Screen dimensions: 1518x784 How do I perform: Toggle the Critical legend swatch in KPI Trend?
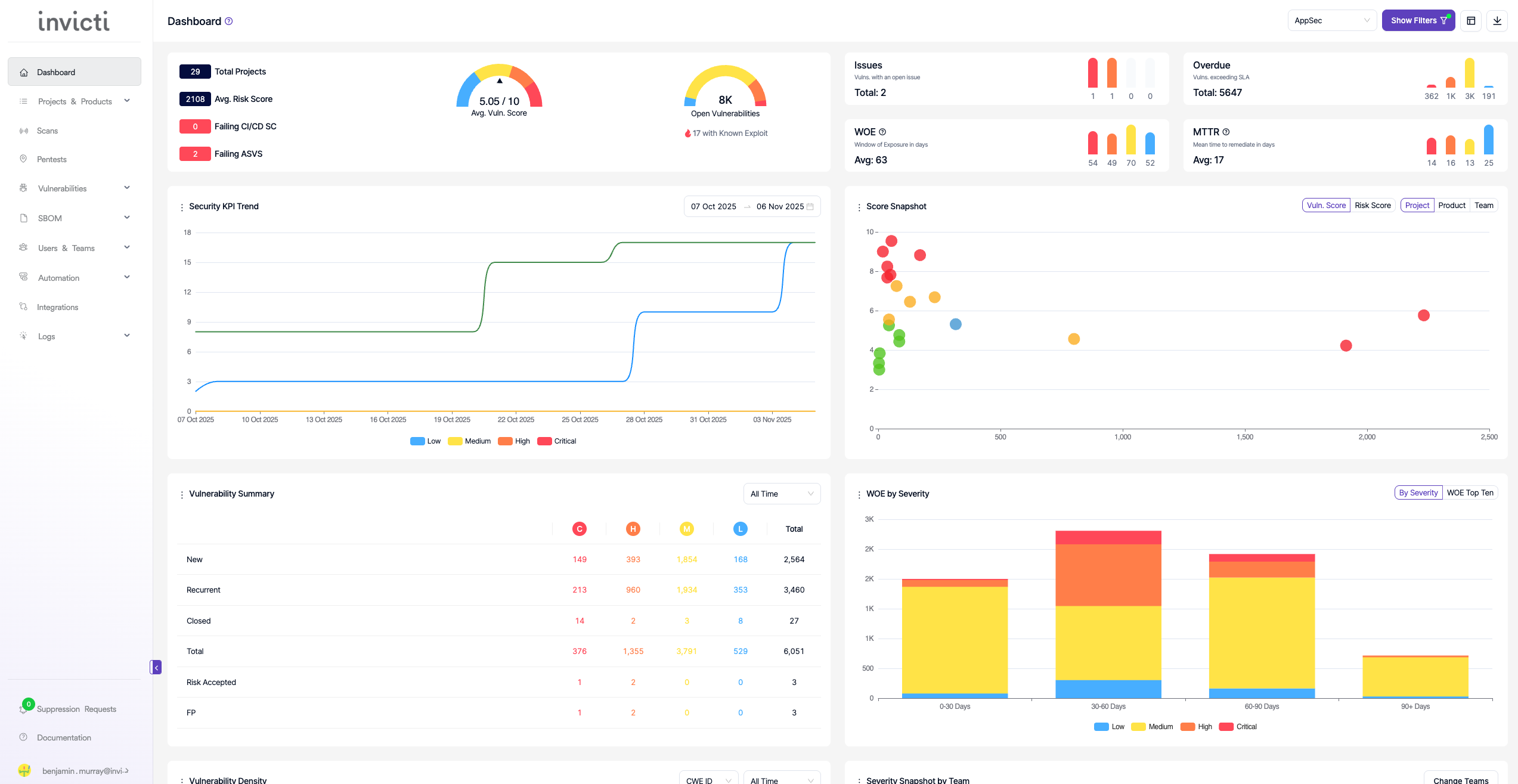coord(544,441)
